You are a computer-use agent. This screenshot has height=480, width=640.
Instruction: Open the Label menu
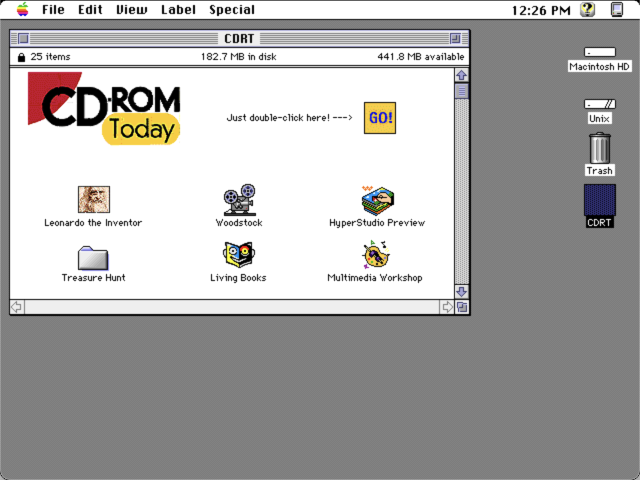coord(178,10)
